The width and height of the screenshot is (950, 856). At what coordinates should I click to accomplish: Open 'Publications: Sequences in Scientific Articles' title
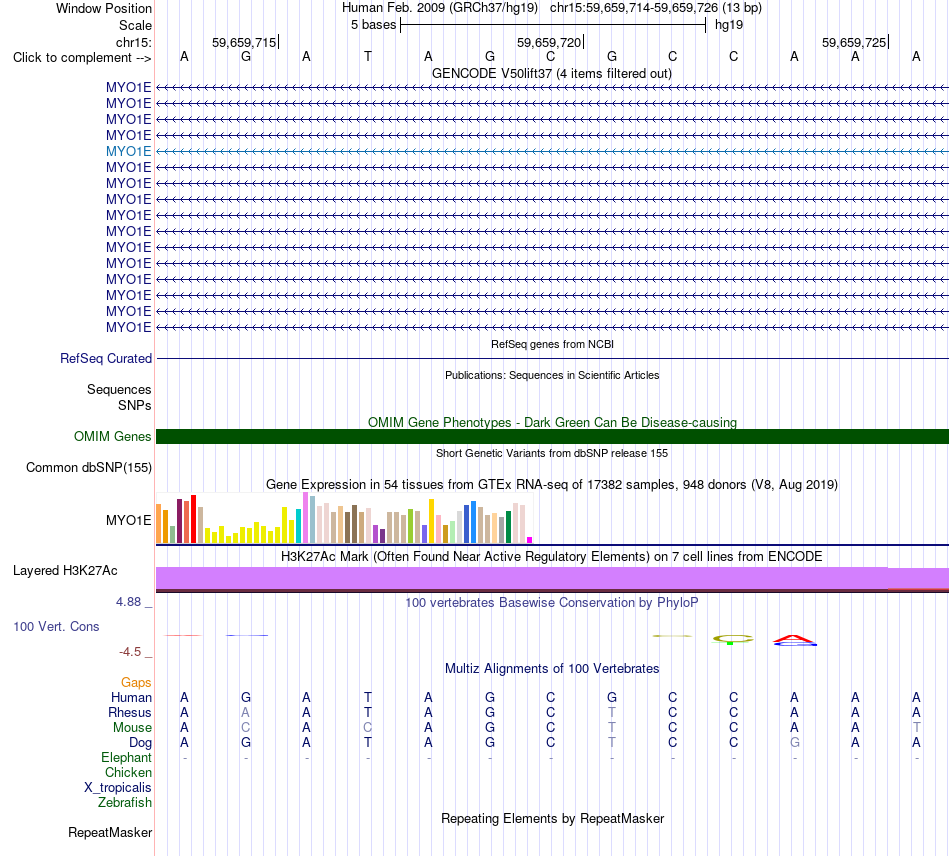(552, 375)
